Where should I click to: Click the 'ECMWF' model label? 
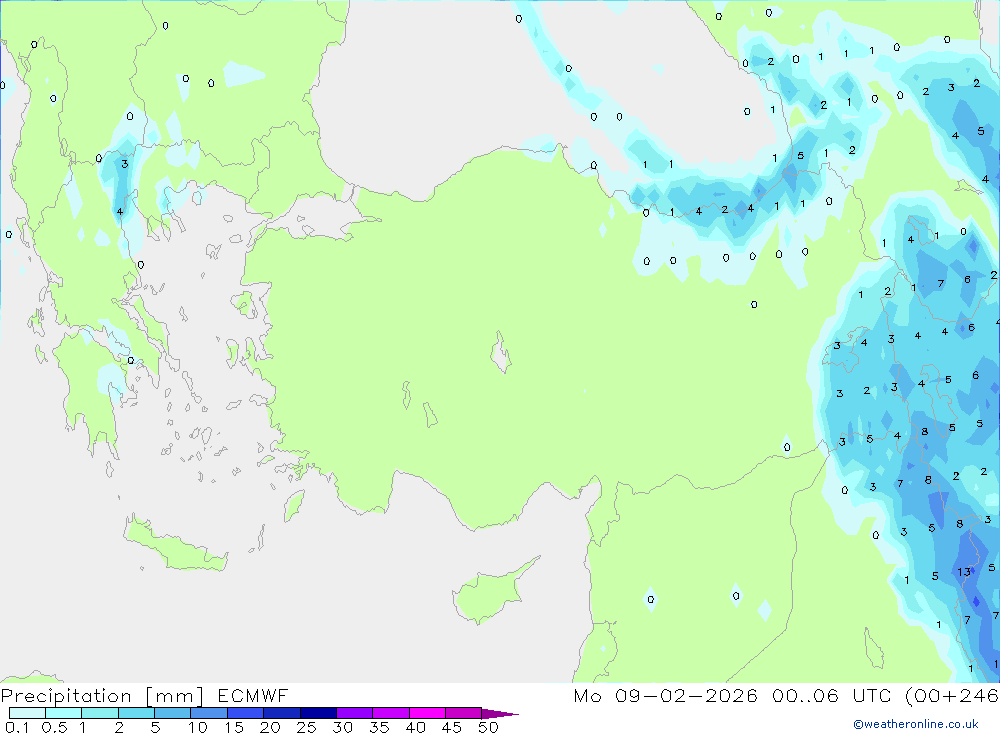tap(253, 696)
